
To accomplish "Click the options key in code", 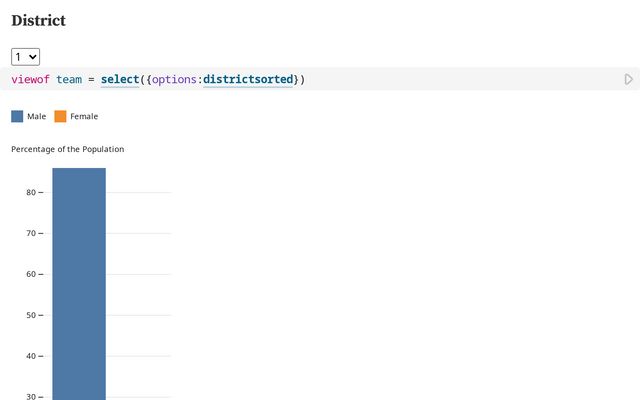I will click(174, 79).
